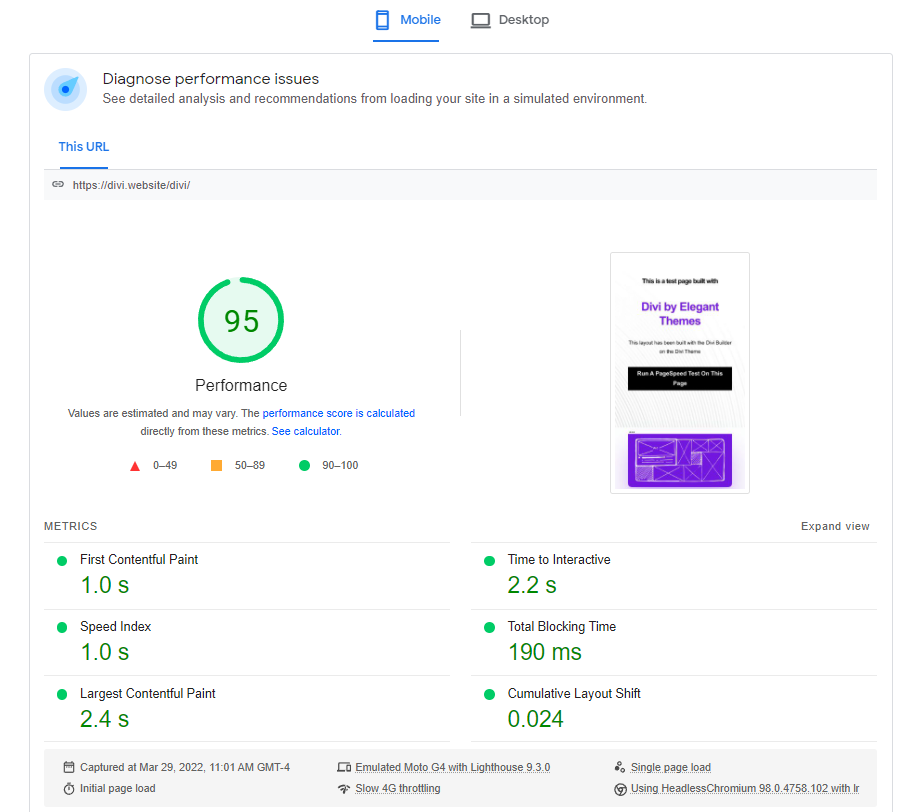This screenshot has height=812, width=922.
Task: Click the red triangle 0–49 legend icon
Action: click(135, 466)
